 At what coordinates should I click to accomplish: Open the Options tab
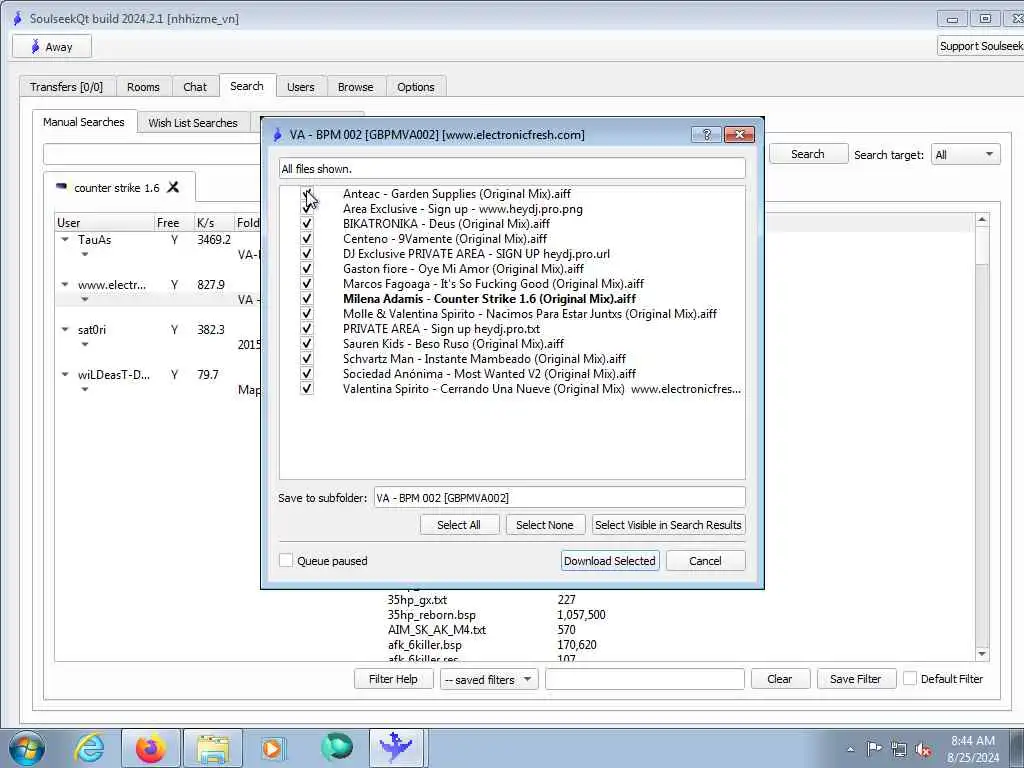click(x=415, y=87)
